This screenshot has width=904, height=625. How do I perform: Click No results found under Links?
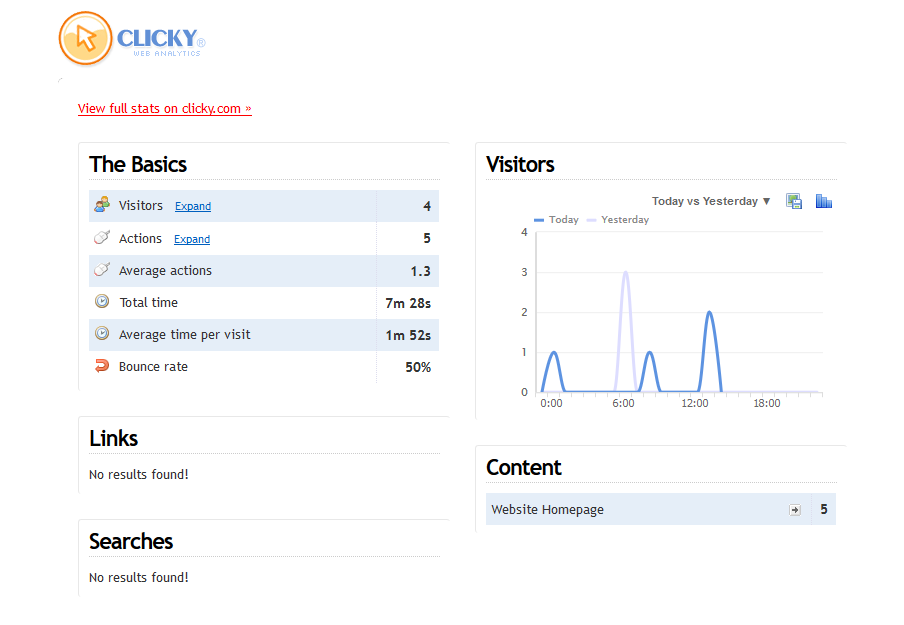(139, 475)
